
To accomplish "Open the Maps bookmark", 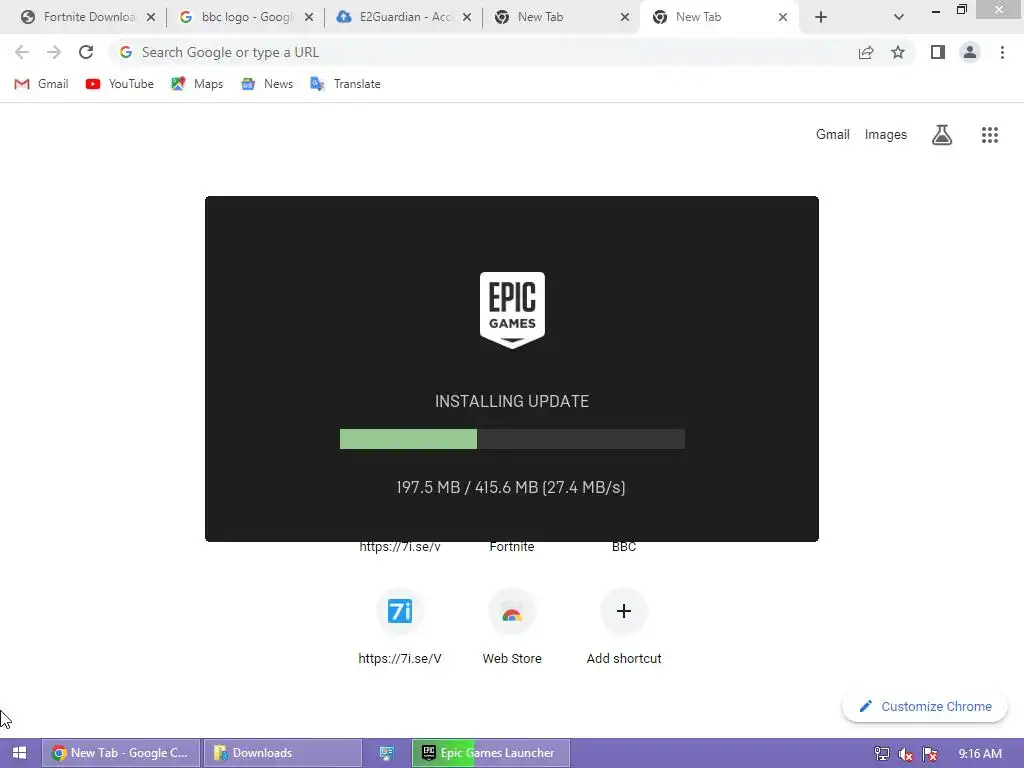I will [x=197, y=84].
